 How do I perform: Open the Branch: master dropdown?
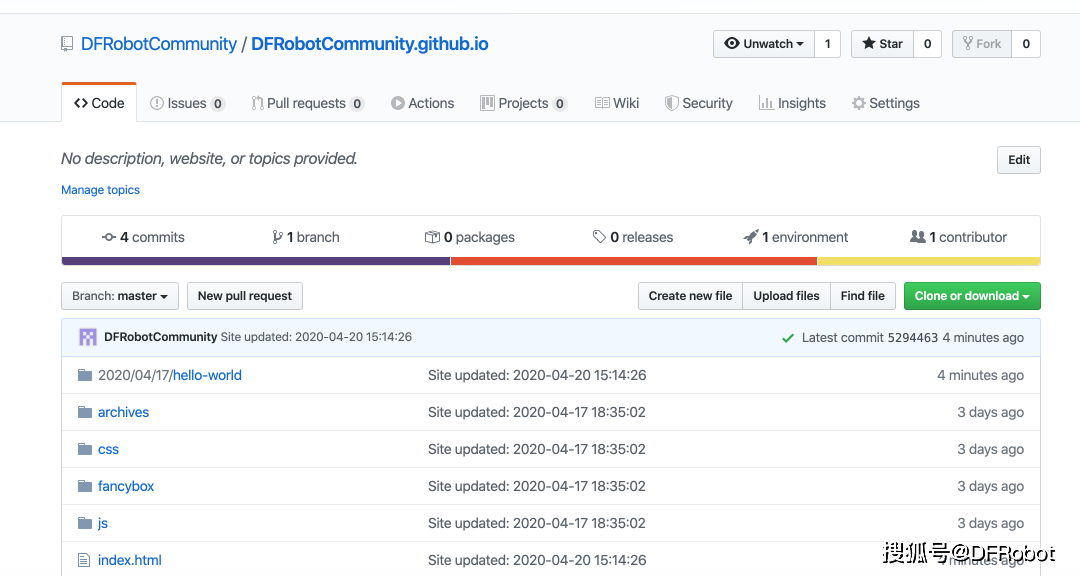pos(120,296)
